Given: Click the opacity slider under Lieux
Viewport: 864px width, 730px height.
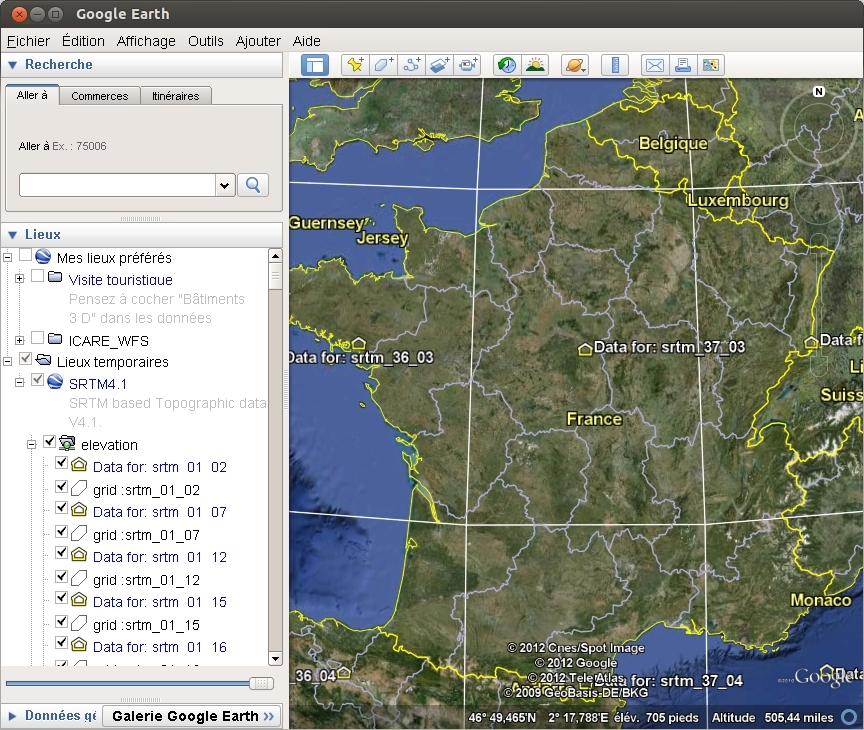Looking at the screenshot, I should point(139,684).
